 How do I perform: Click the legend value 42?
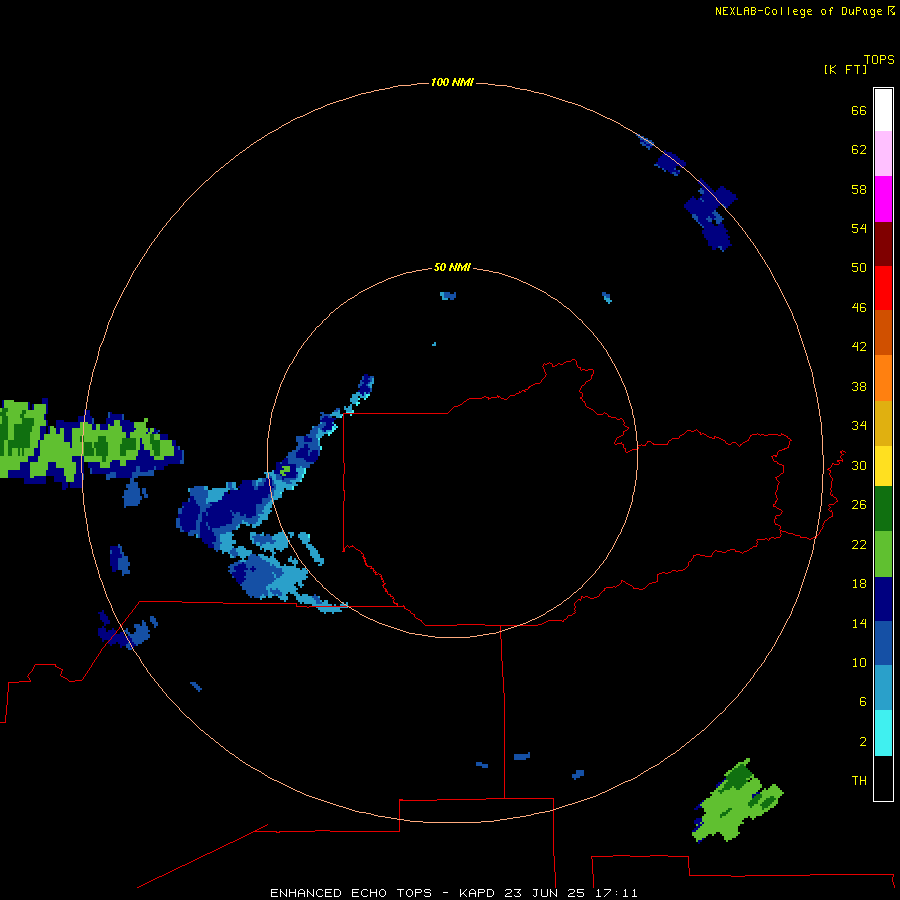point(859,347)
